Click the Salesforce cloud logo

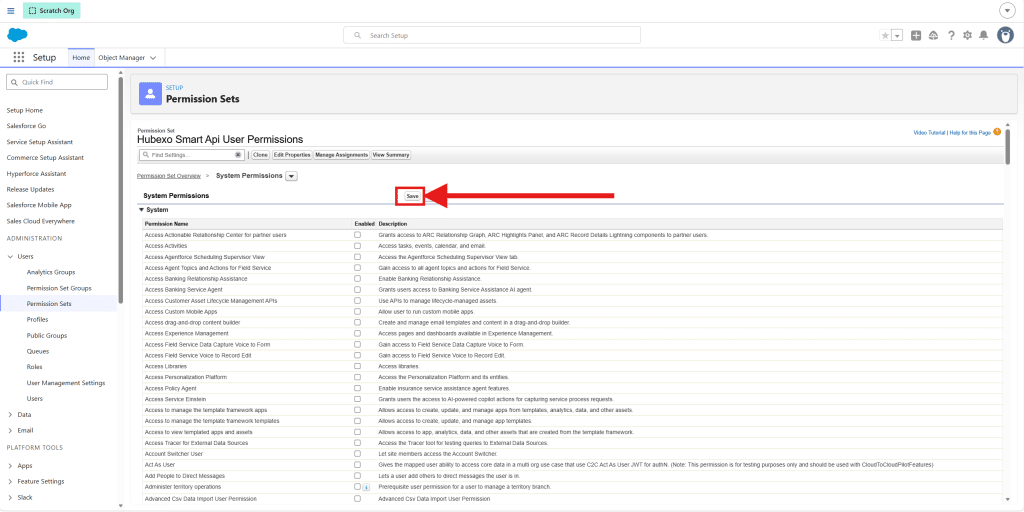(17, 35)
